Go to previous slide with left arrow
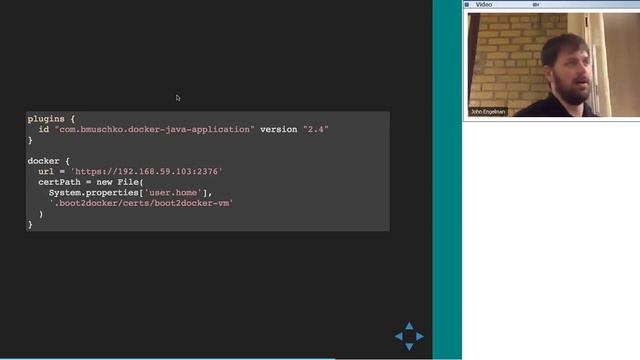 [399, 336]
